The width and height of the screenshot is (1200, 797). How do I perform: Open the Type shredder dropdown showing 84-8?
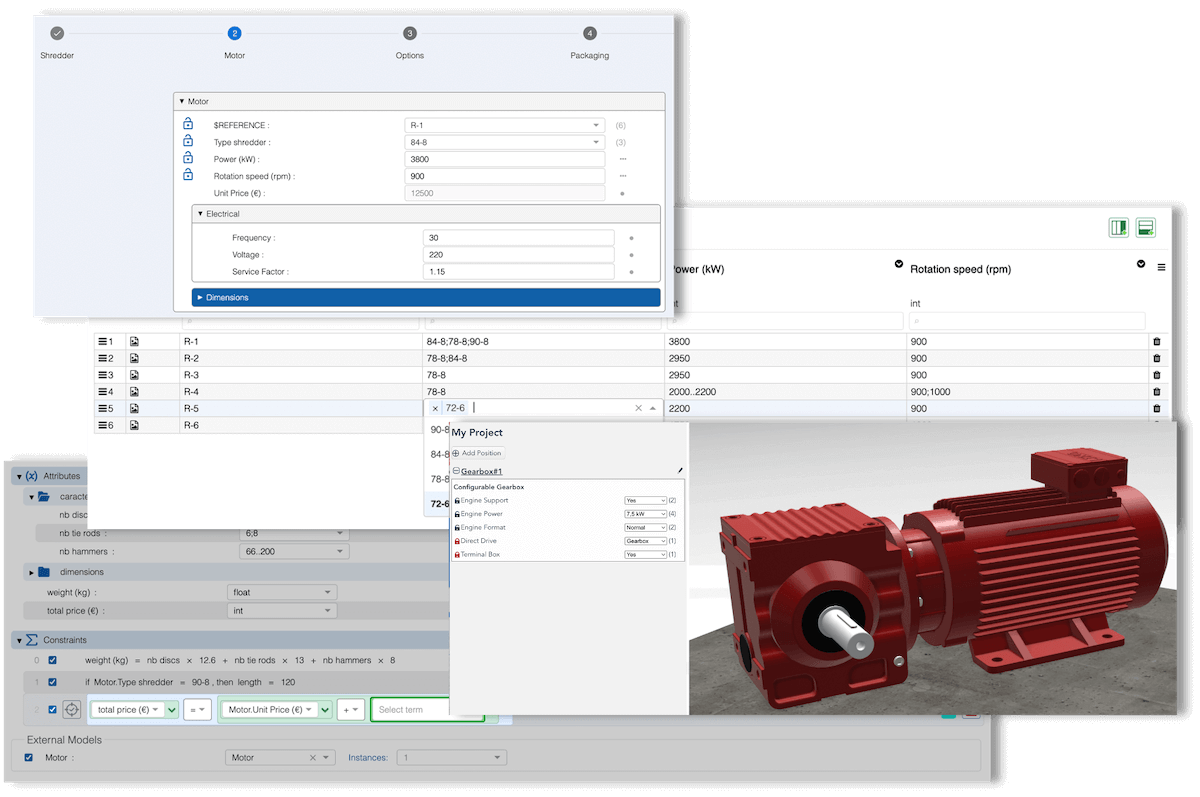[504, 141]
